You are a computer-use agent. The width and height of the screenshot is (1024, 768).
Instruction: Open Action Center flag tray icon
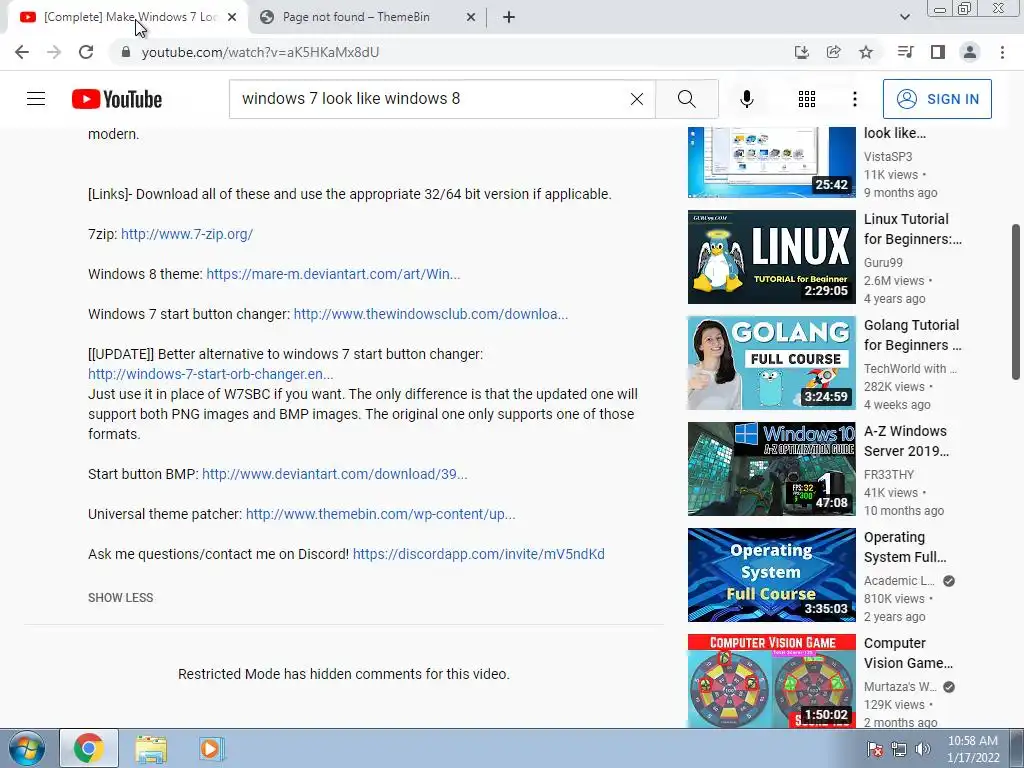tap(875, 749)
